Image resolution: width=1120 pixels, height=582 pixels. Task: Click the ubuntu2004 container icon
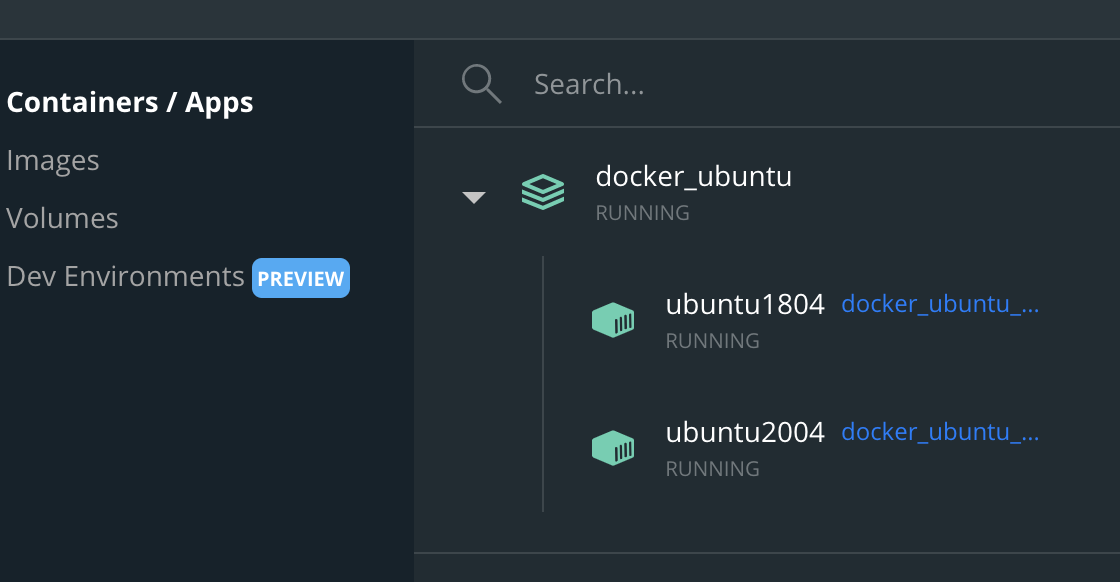(613, 447)
